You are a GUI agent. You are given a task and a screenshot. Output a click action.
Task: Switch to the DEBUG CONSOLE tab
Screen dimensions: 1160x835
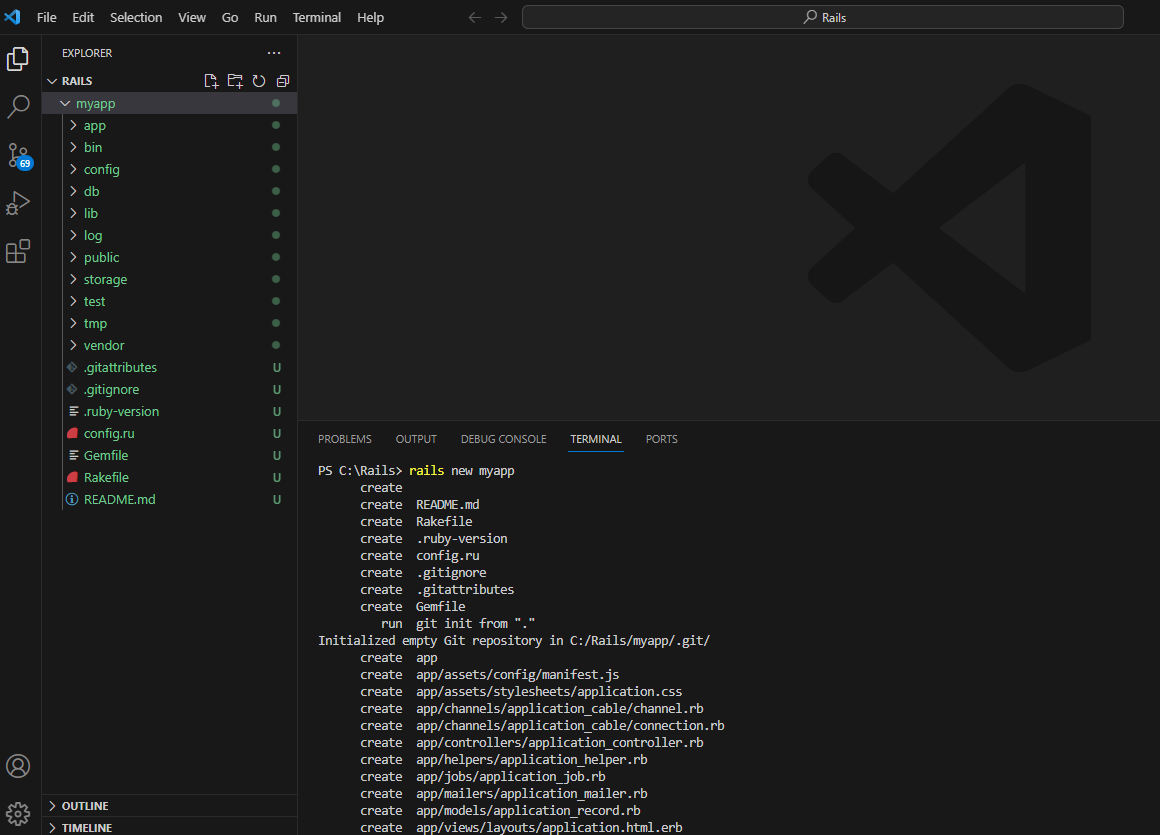pyautogui.click(x=504, y=439)
